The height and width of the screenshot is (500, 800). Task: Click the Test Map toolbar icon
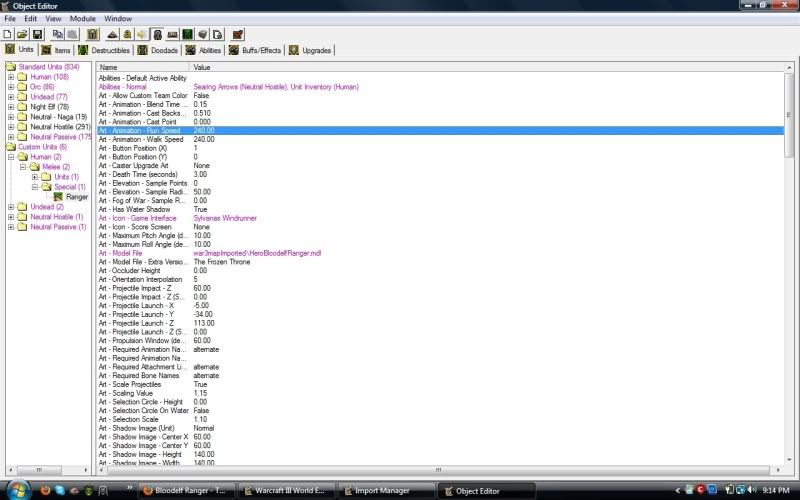pyautogui.click(x=238, y=34)
